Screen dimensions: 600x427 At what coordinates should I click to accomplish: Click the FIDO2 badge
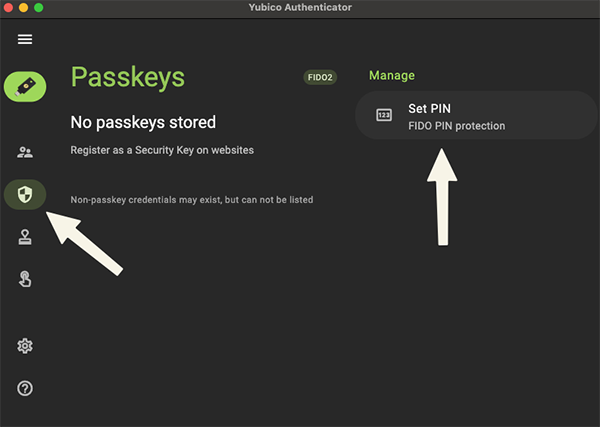(x=320, y=77)
